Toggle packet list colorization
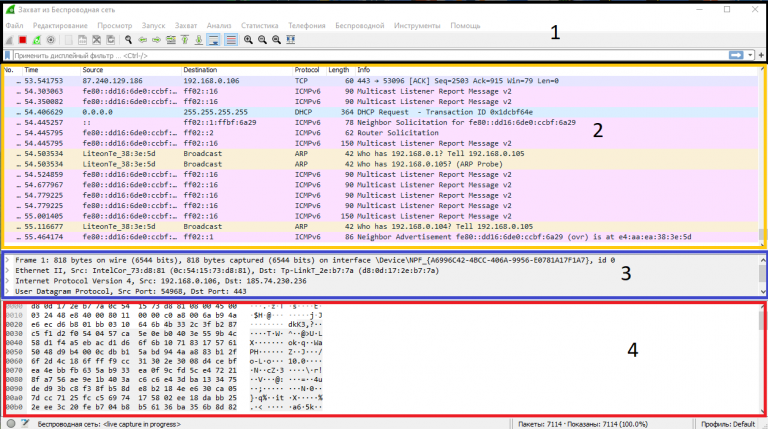 [231, 40]
